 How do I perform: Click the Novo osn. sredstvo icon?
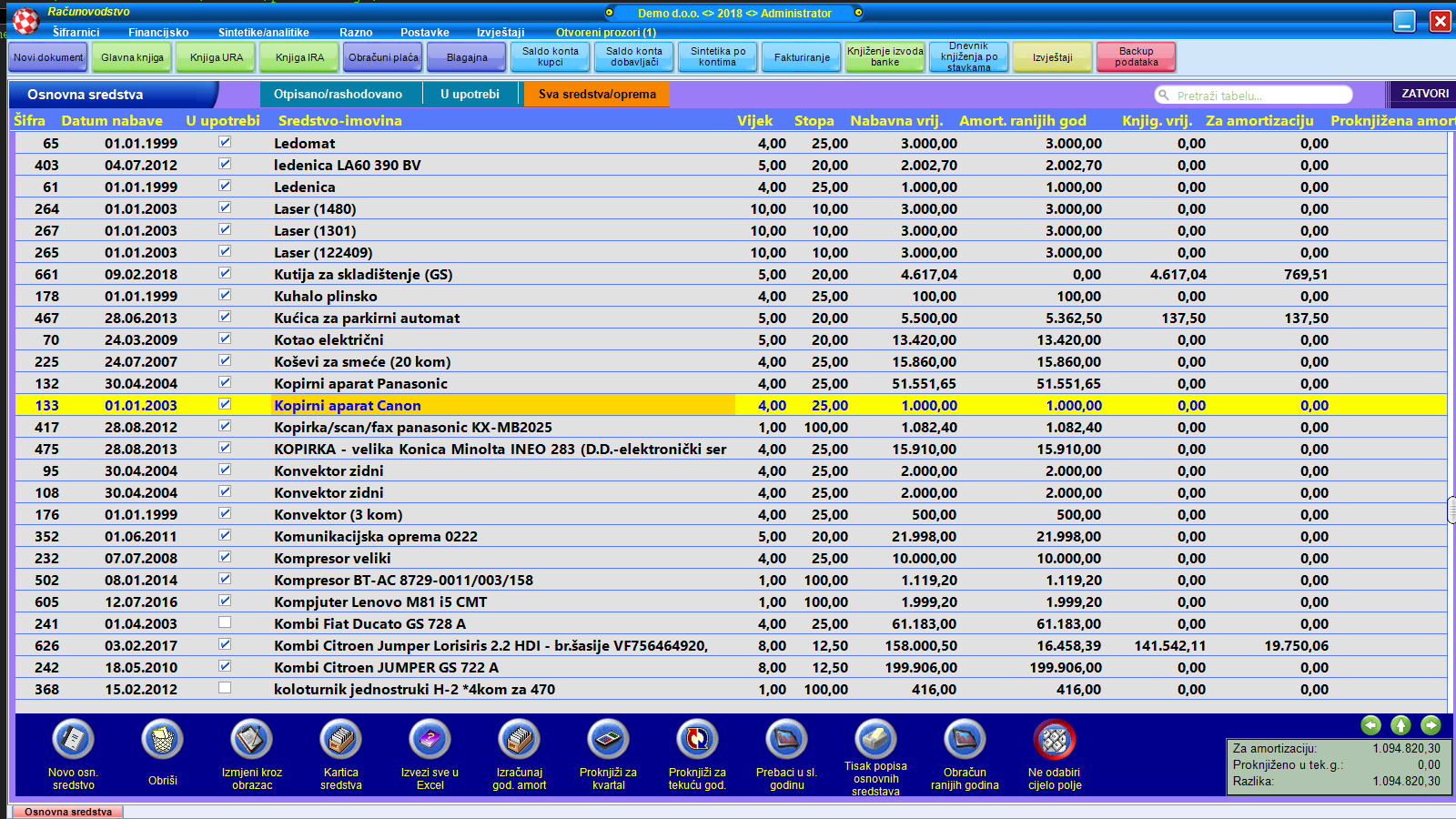[74, 740]
